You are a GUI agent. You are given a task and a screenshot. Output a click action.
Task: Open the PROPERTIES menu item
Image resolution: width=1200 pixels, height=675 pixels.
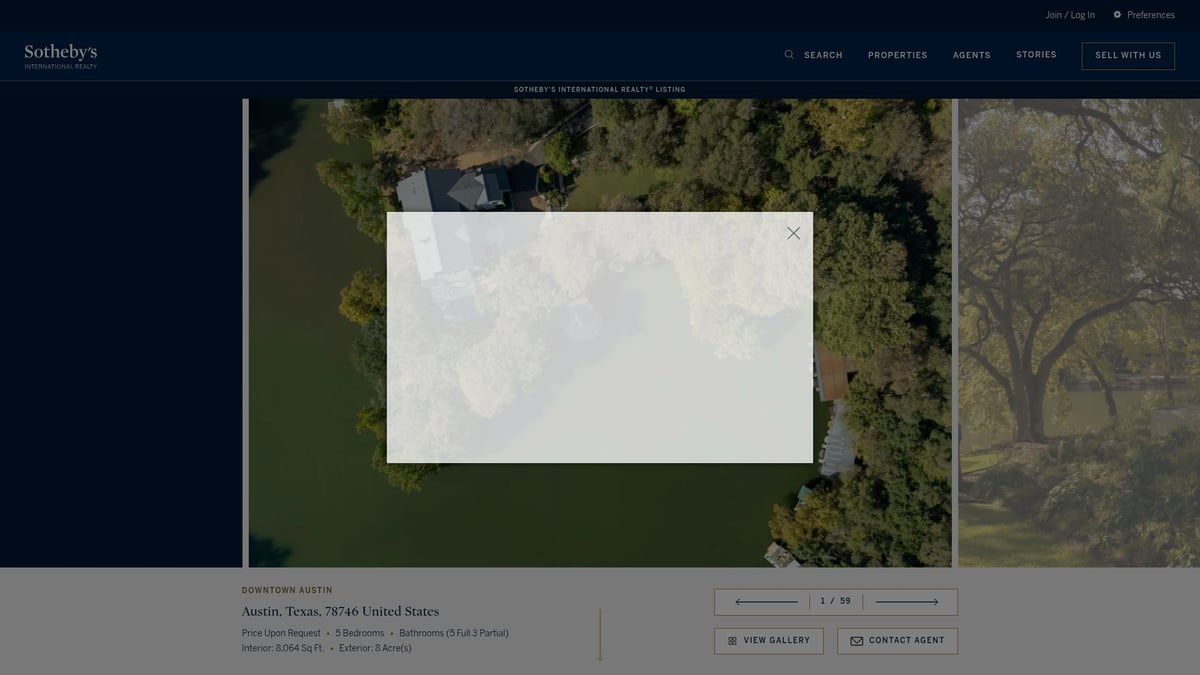[897, 55]
